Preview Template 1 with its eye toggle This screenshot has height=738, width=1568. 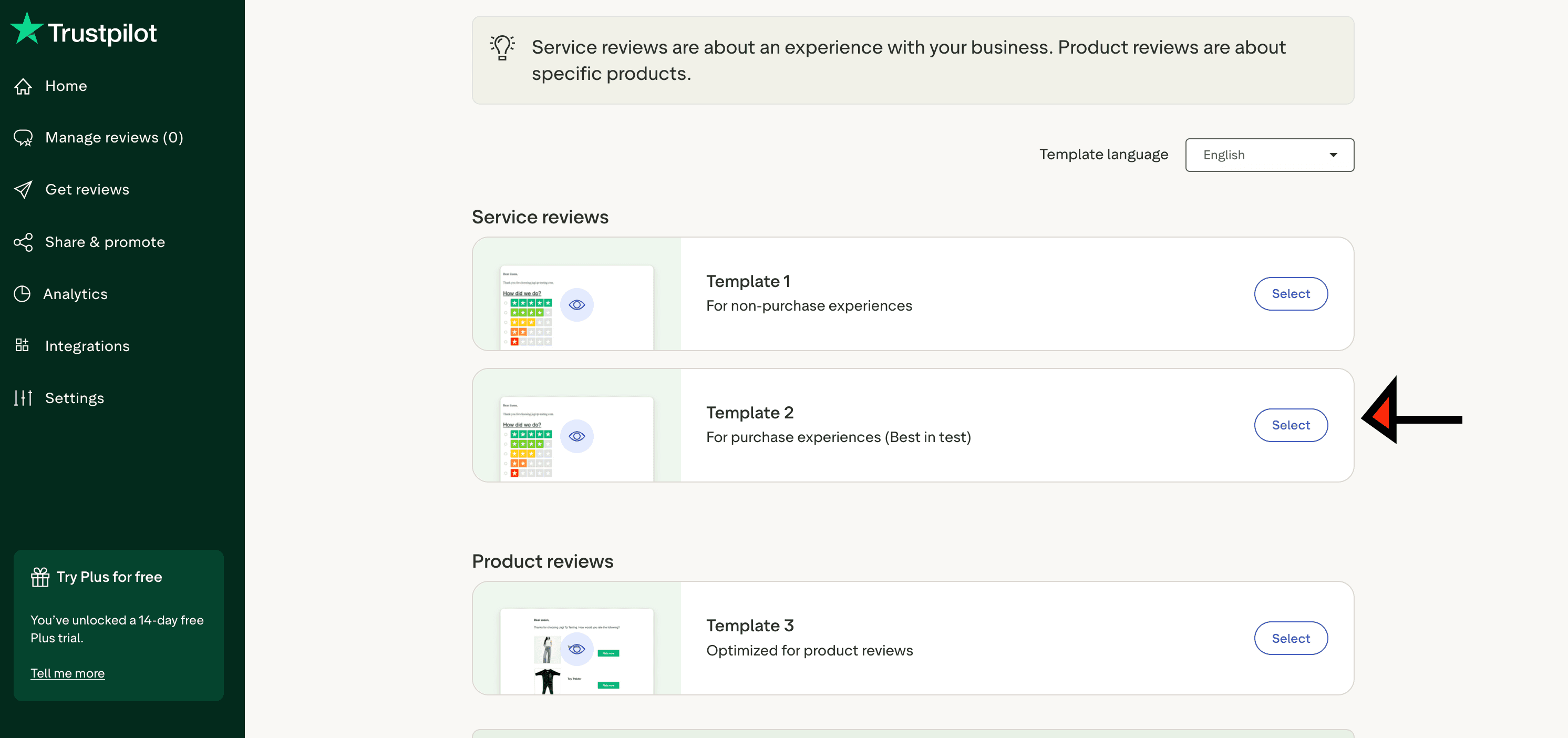pyautogui.click(x=576, y=304)
